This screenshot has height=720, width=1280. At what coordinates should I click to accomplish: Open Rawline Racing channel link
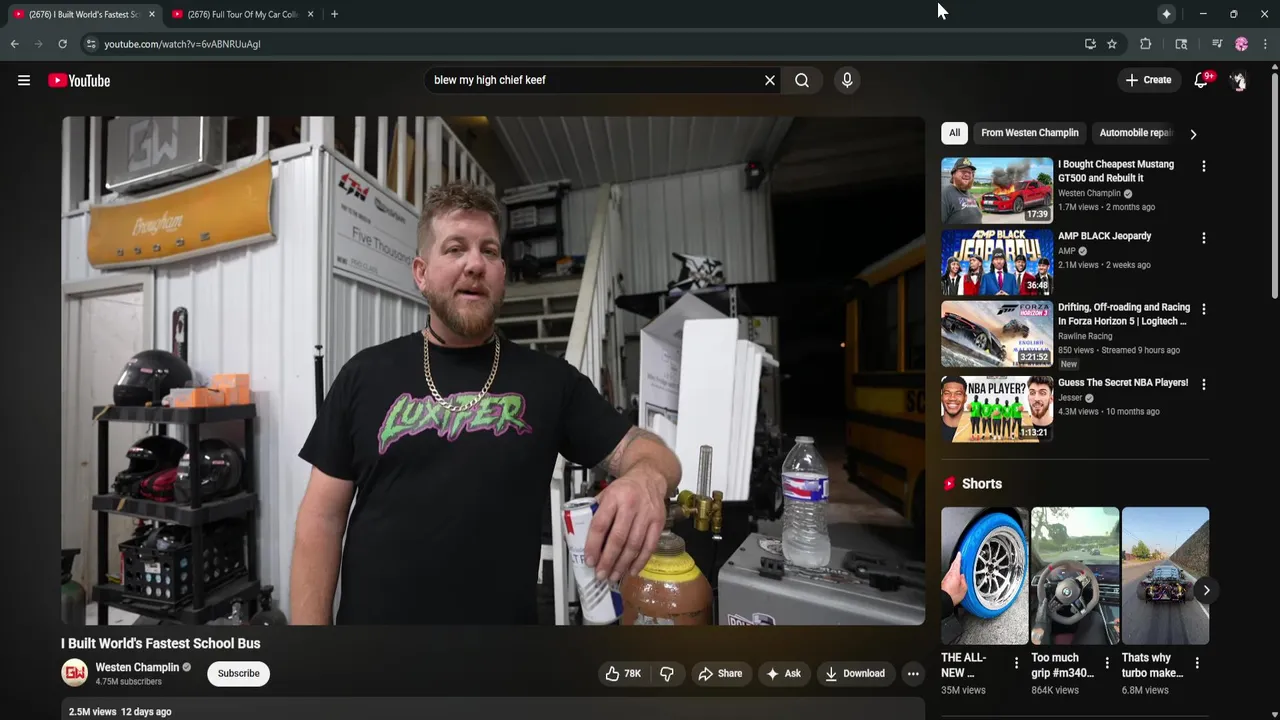pyautogui.click(x=1085, y=336)
